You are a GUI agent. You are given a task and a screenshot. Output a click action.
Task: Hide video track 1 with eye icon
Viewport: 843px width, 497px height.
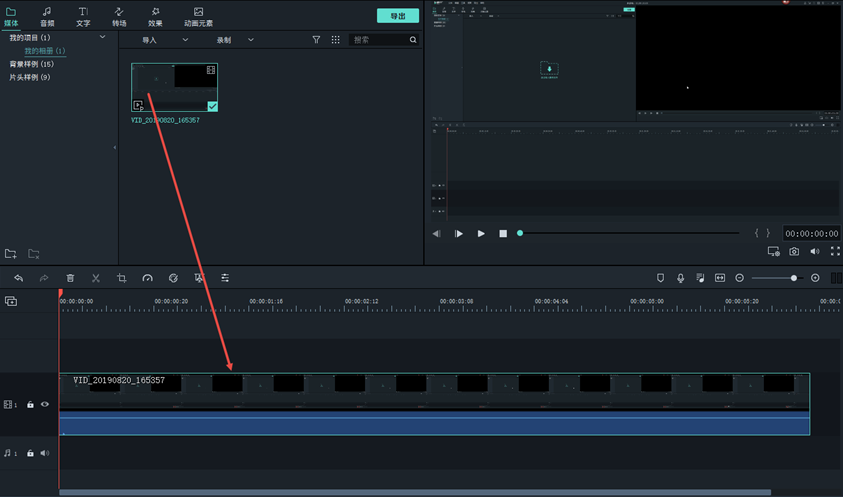coord(45,404)
